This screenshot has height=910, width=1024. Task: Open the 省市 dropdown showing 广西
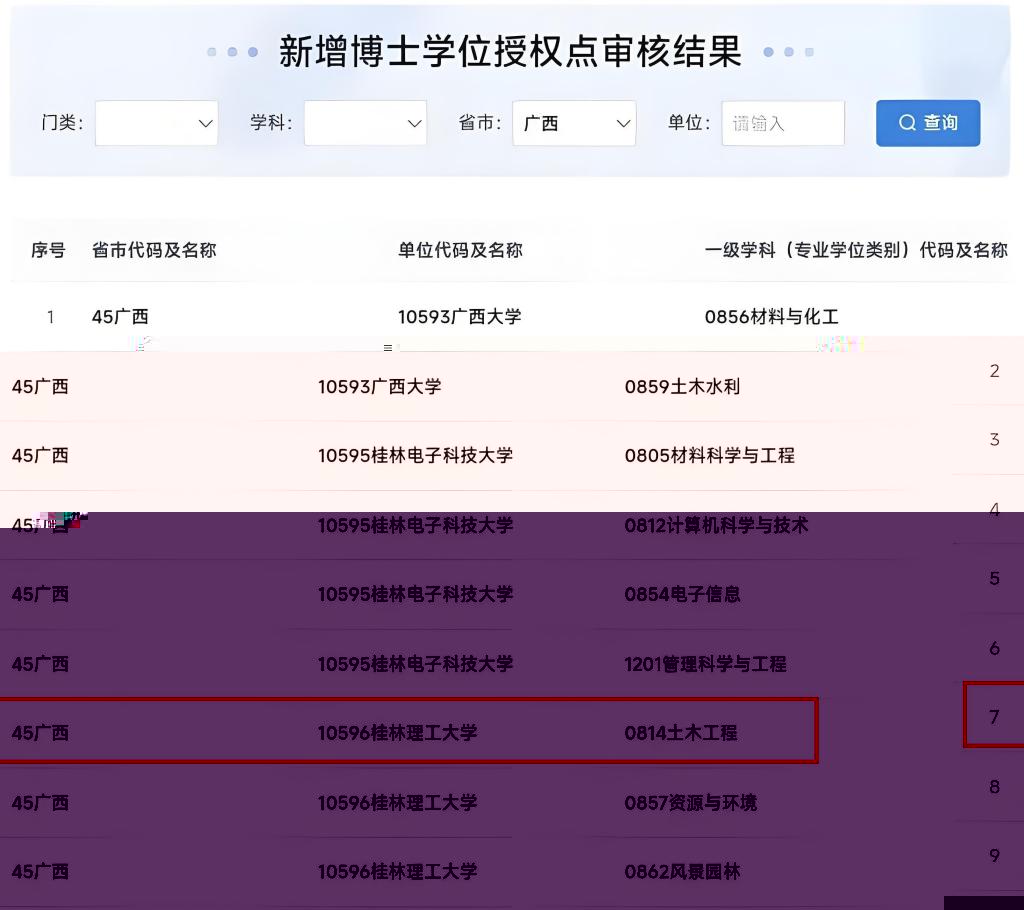click(x=574, y=123)
